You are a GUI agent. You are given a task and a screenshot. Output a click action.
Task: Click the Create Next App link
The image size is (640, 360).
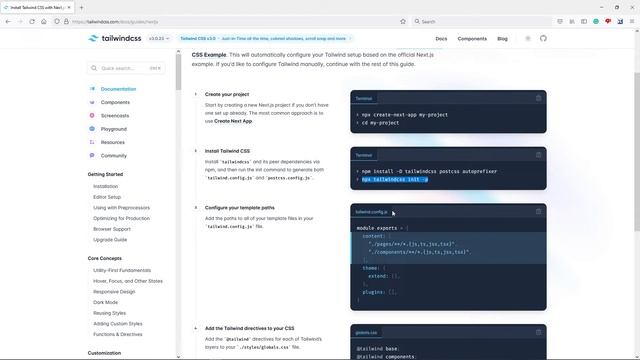pyautogui.click(x=233, y=121)
